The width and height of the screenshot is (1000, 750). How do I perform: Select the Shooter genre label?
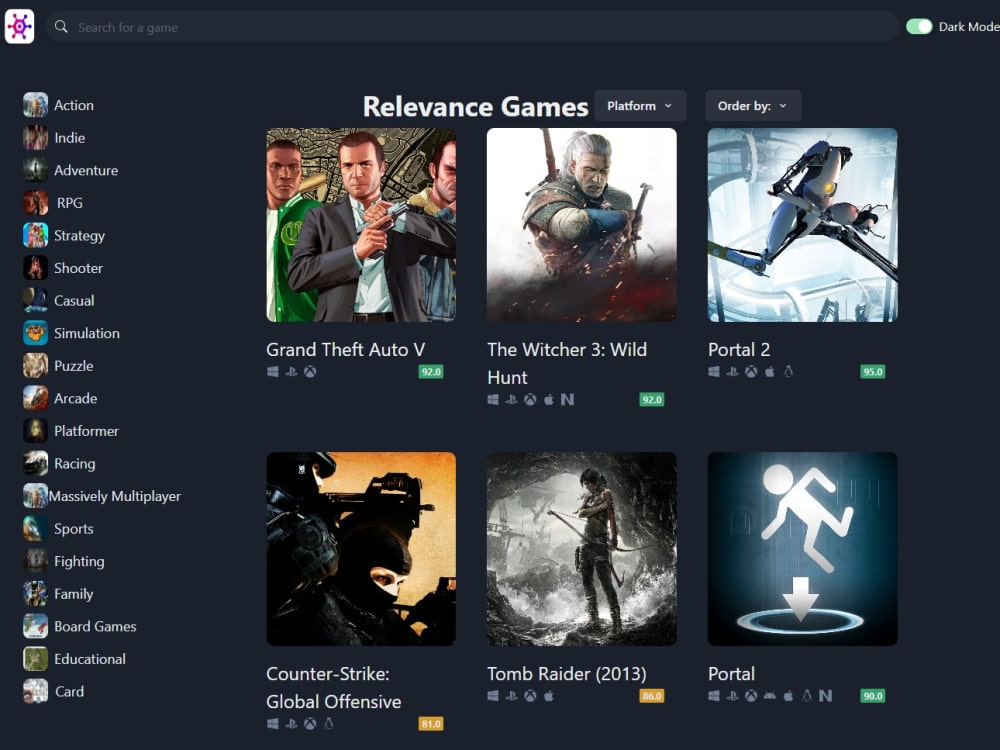point(78,268)
